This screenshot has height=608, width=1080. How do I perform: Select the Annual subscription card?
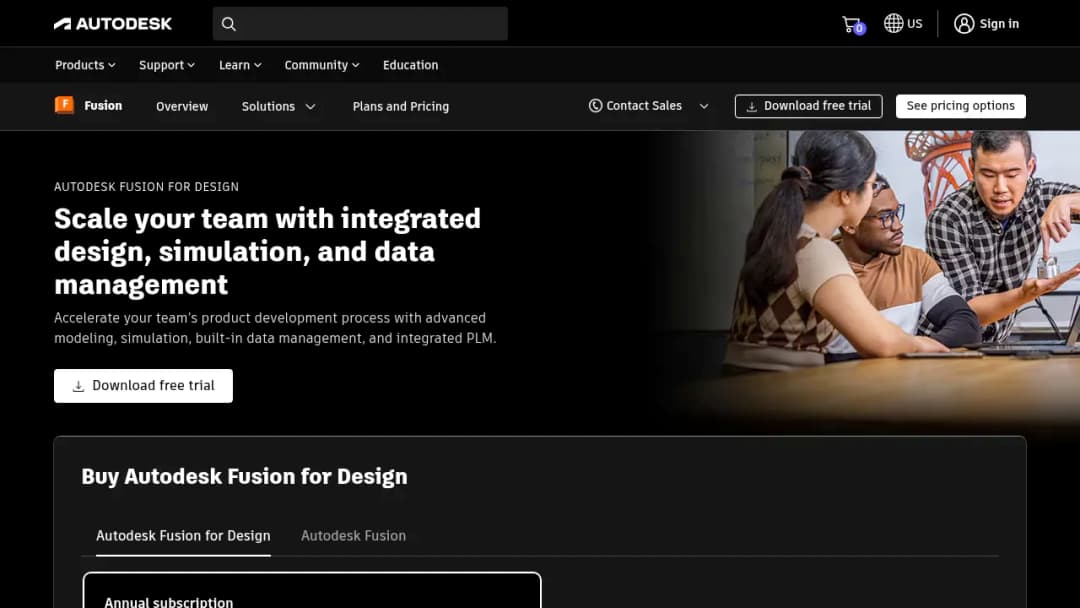[x=312, y=591]
